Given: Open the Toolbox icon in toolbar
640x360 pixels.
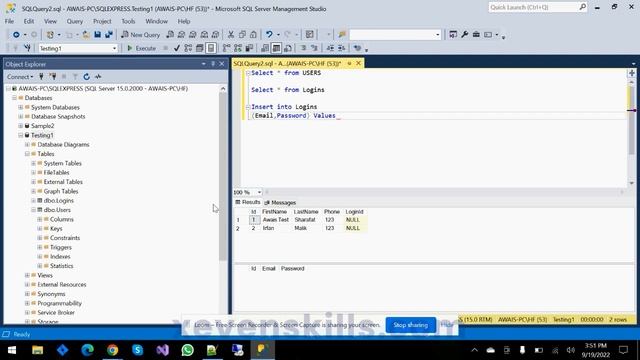Looking at the screenshot, I should pyautogui.click(x=476, y=35).
